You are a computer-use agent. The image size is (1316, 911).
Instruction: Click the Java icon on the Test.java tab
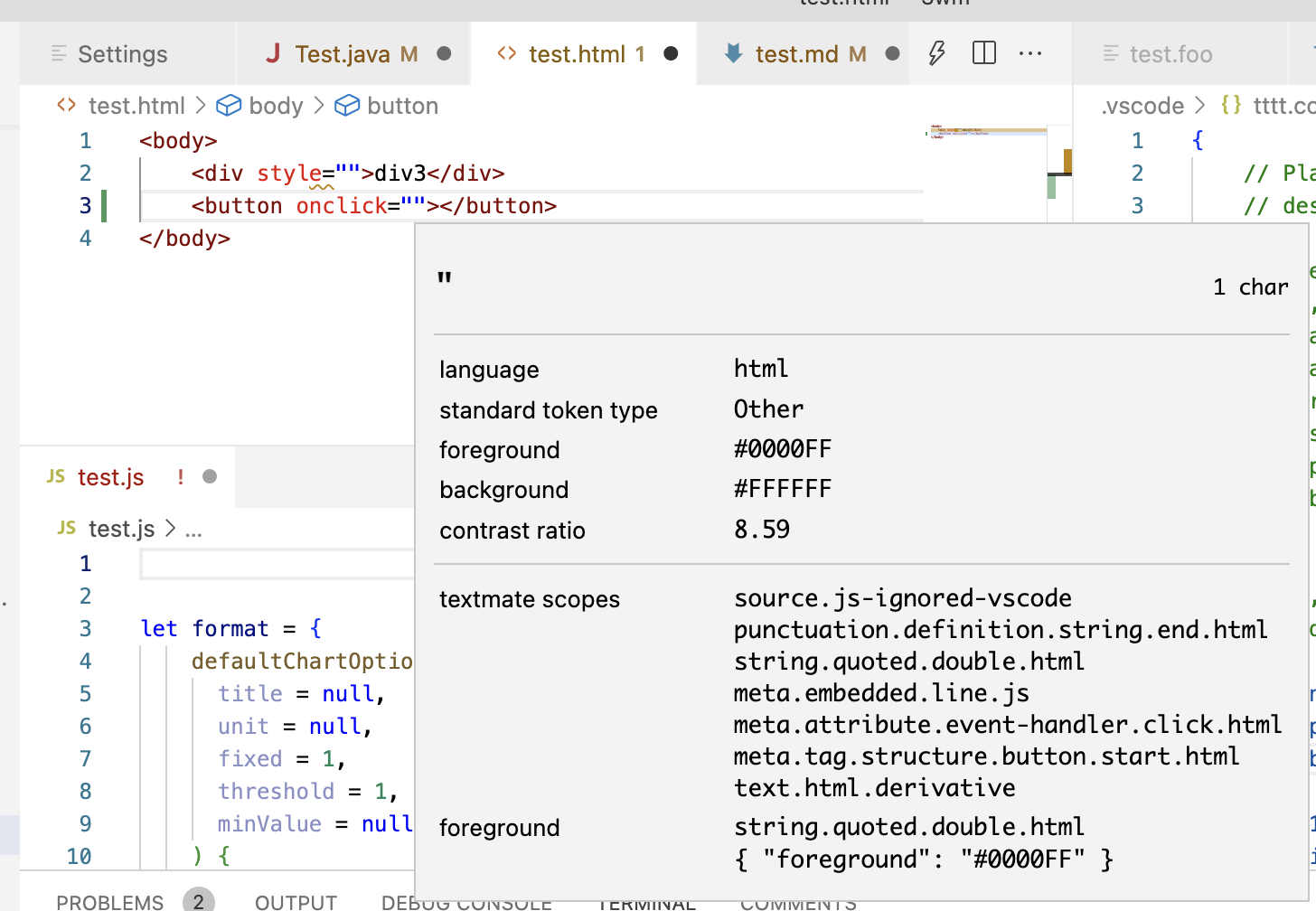point(274,53)
